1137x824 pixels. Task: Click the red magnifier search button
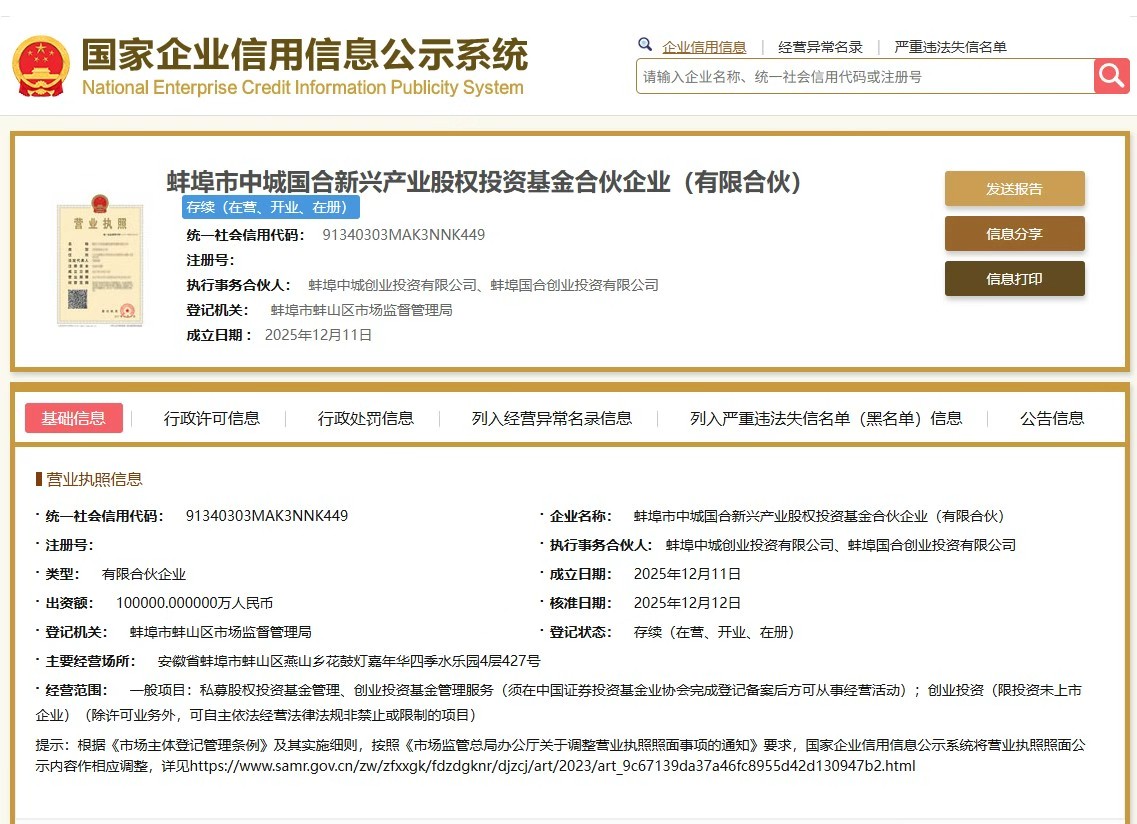tap(1111, 76)
